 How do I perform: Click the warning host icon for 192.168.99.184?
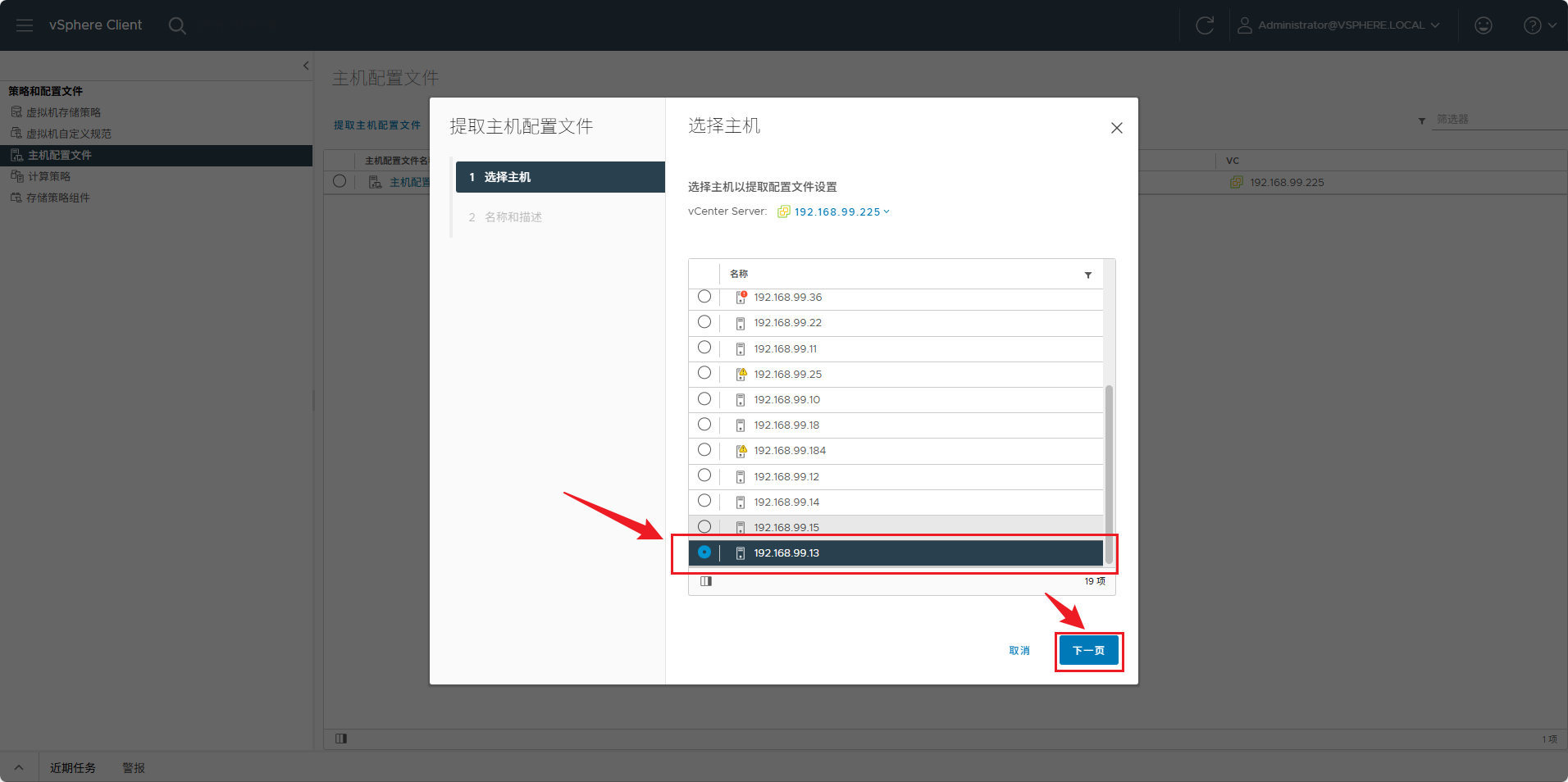point(741,451)
